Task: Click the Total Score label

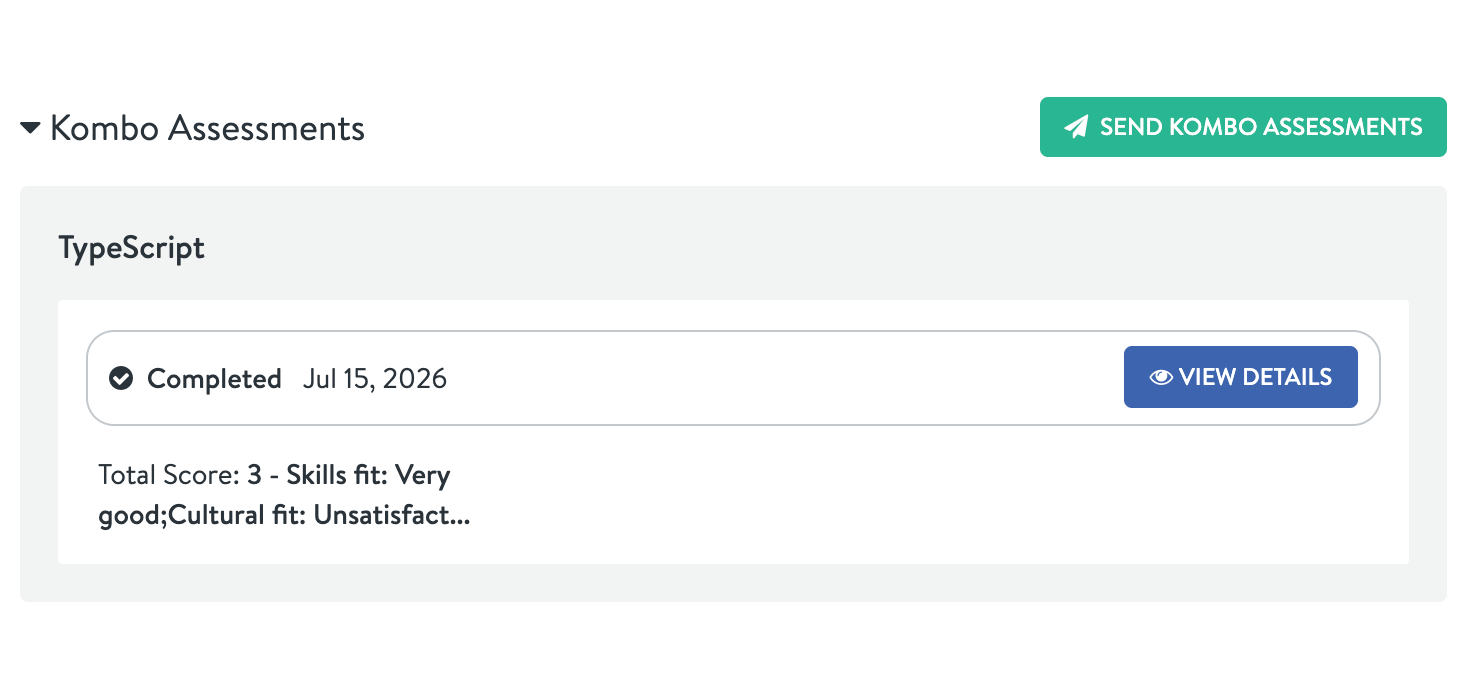Action: [169, 475]
